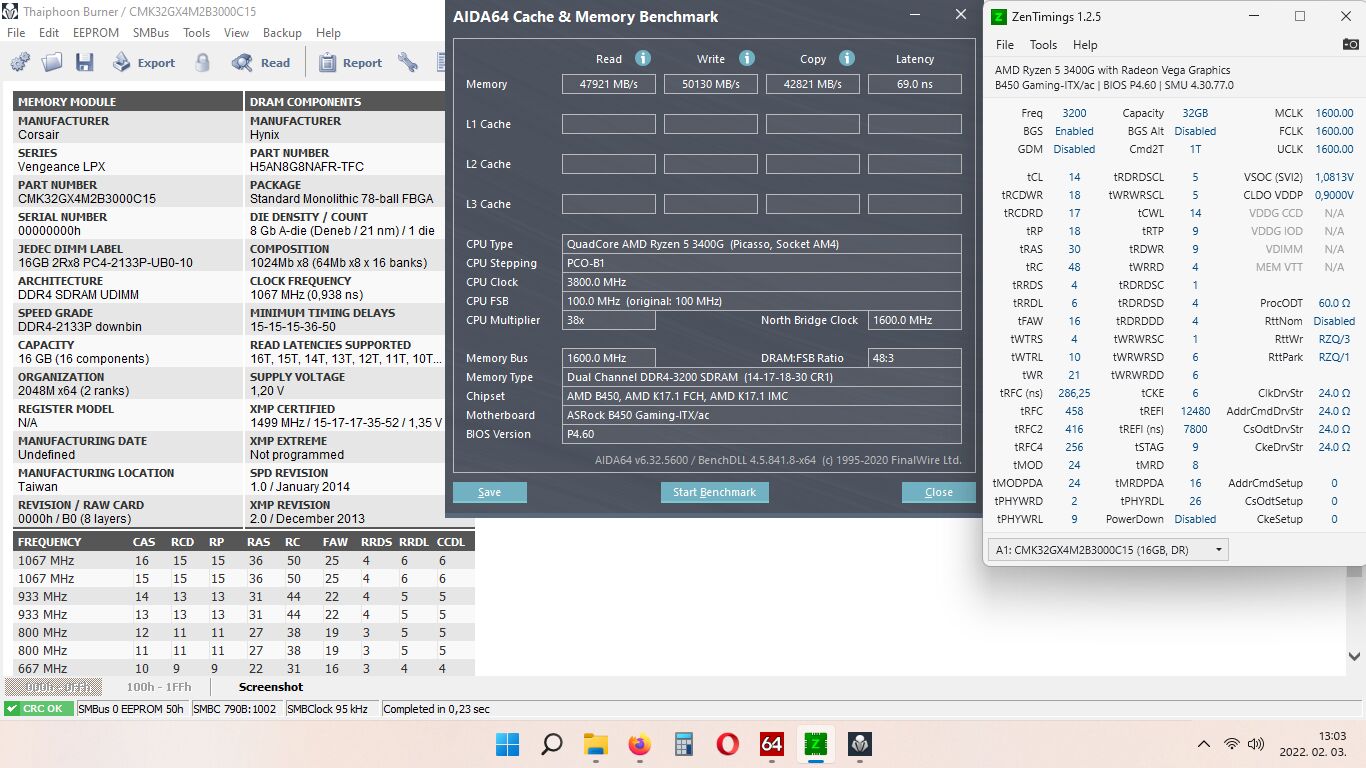Screen dimensions: 1366x768
Task: Open the File menu in ZenTimings
Action: click(1005, 44)
